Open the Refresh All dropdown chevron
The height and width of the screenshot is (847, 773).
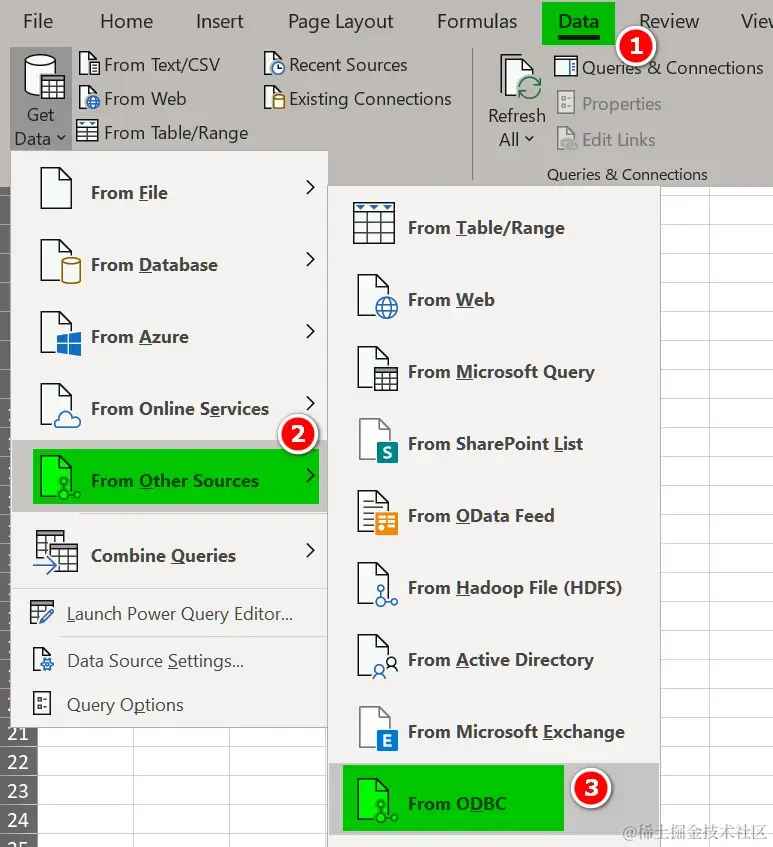coord(529,139)
